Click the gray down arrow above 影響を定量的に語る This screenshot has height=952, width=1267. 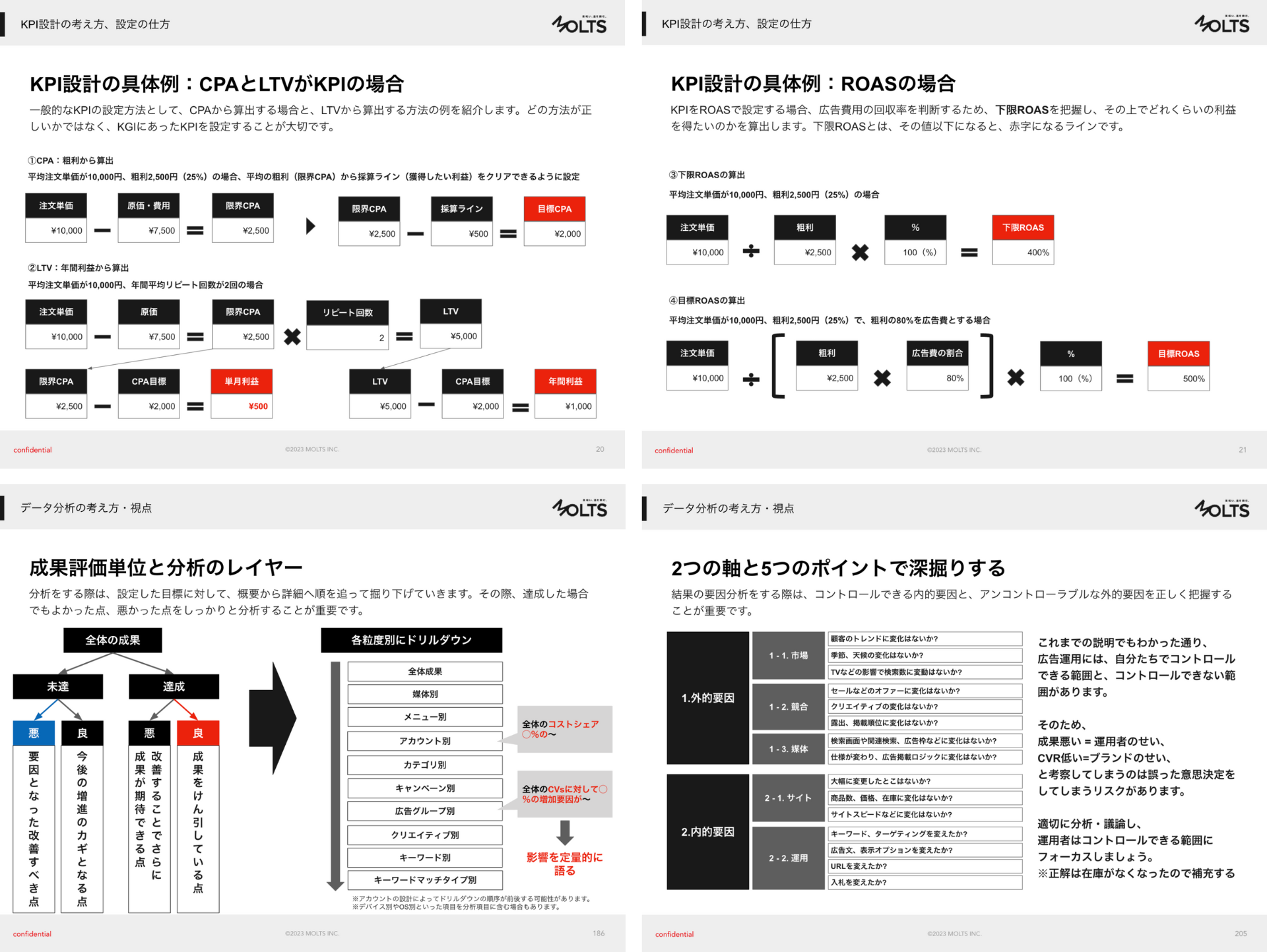pos(565,833)
